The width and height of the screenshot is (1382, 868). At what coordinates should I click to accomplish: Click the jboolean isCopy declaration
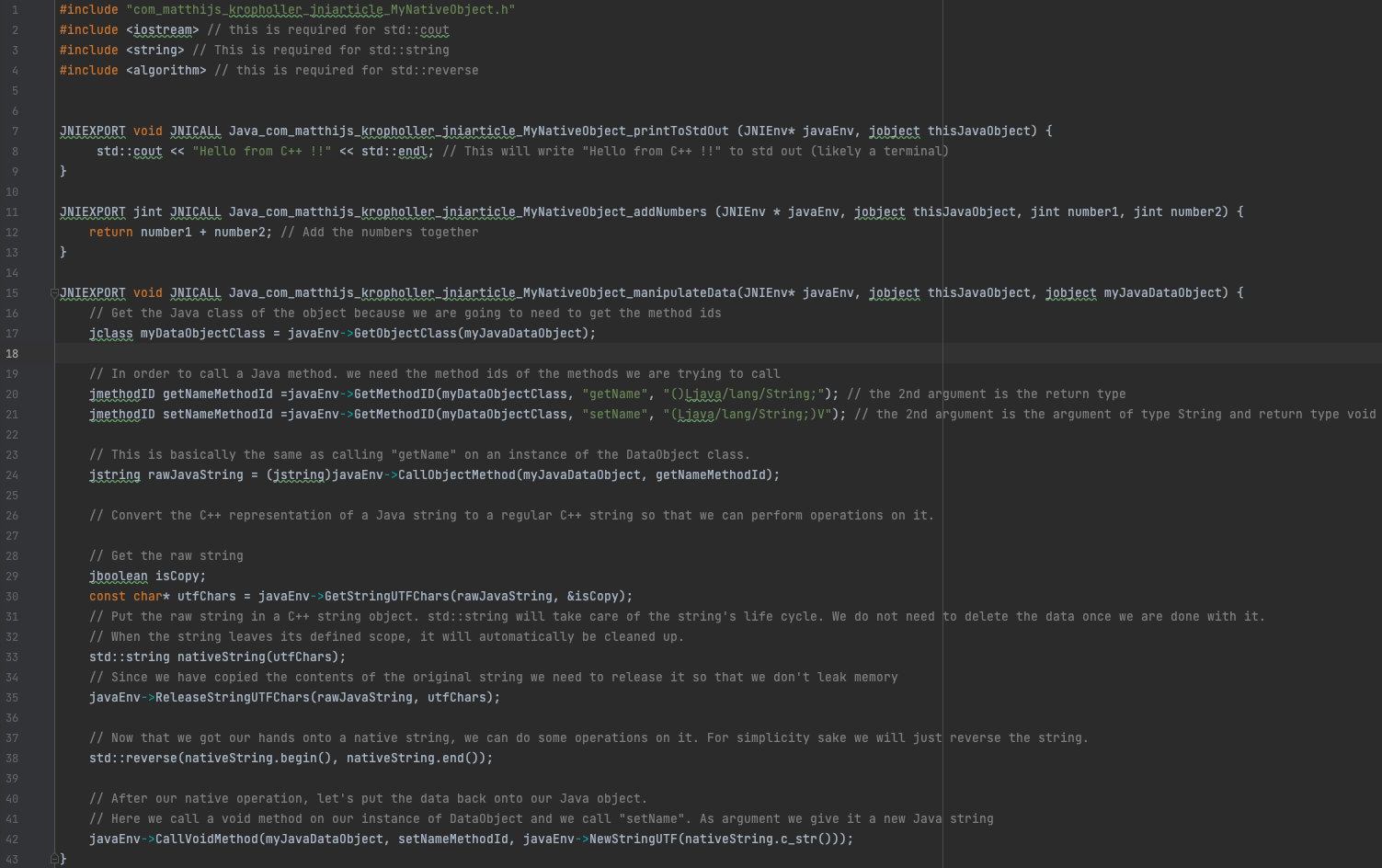point(147,577)
